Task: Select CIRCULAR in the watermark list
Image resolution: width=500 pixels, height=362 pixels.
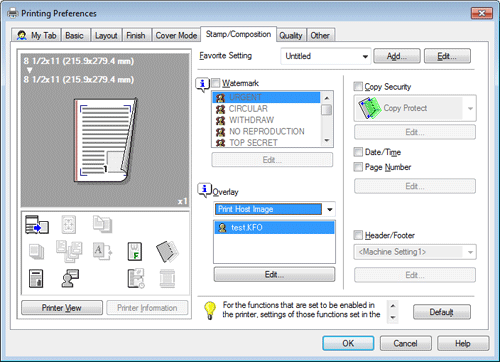Action: click(x=266, y=109)
